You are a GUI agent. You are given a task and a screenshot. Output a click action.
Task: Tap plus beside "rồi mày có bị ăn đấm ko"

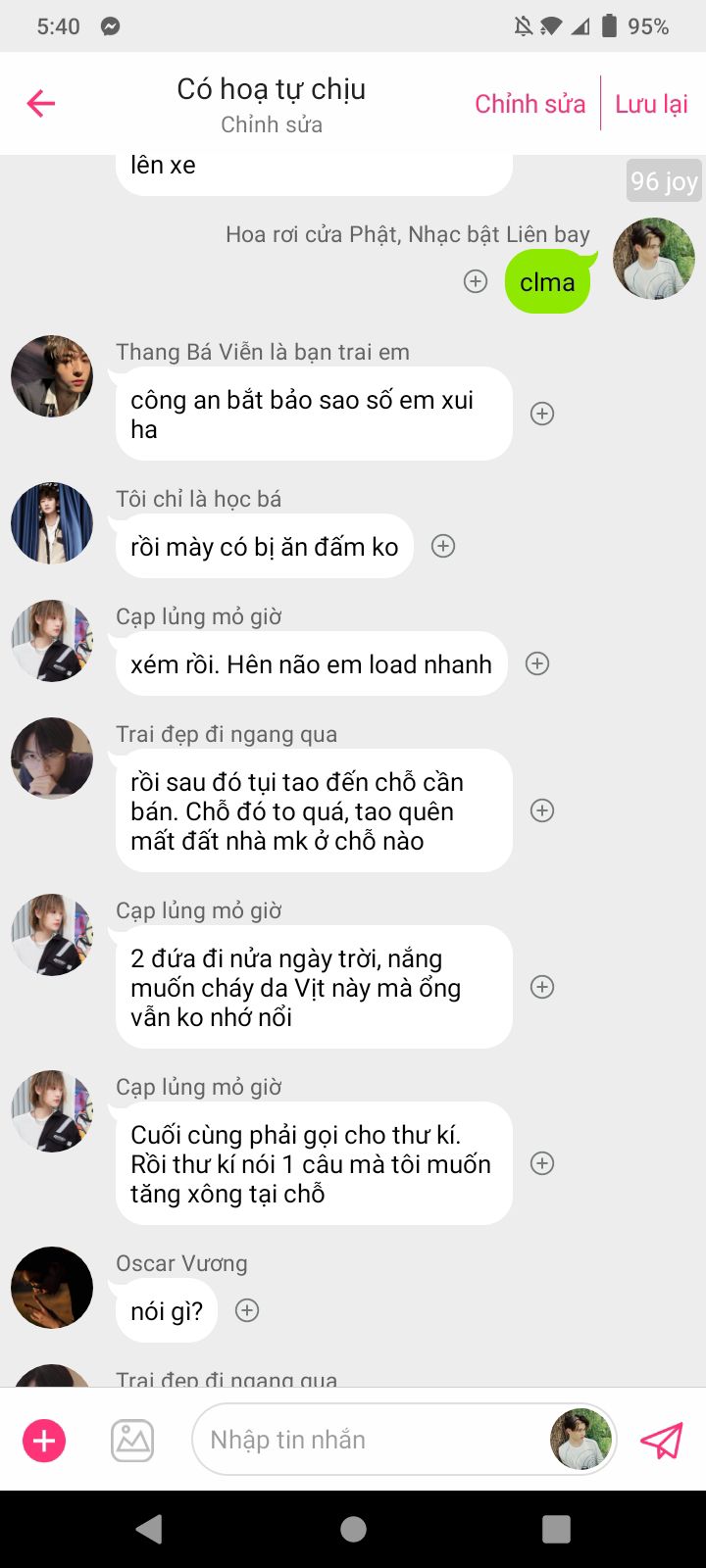click(x=443, y=546)
